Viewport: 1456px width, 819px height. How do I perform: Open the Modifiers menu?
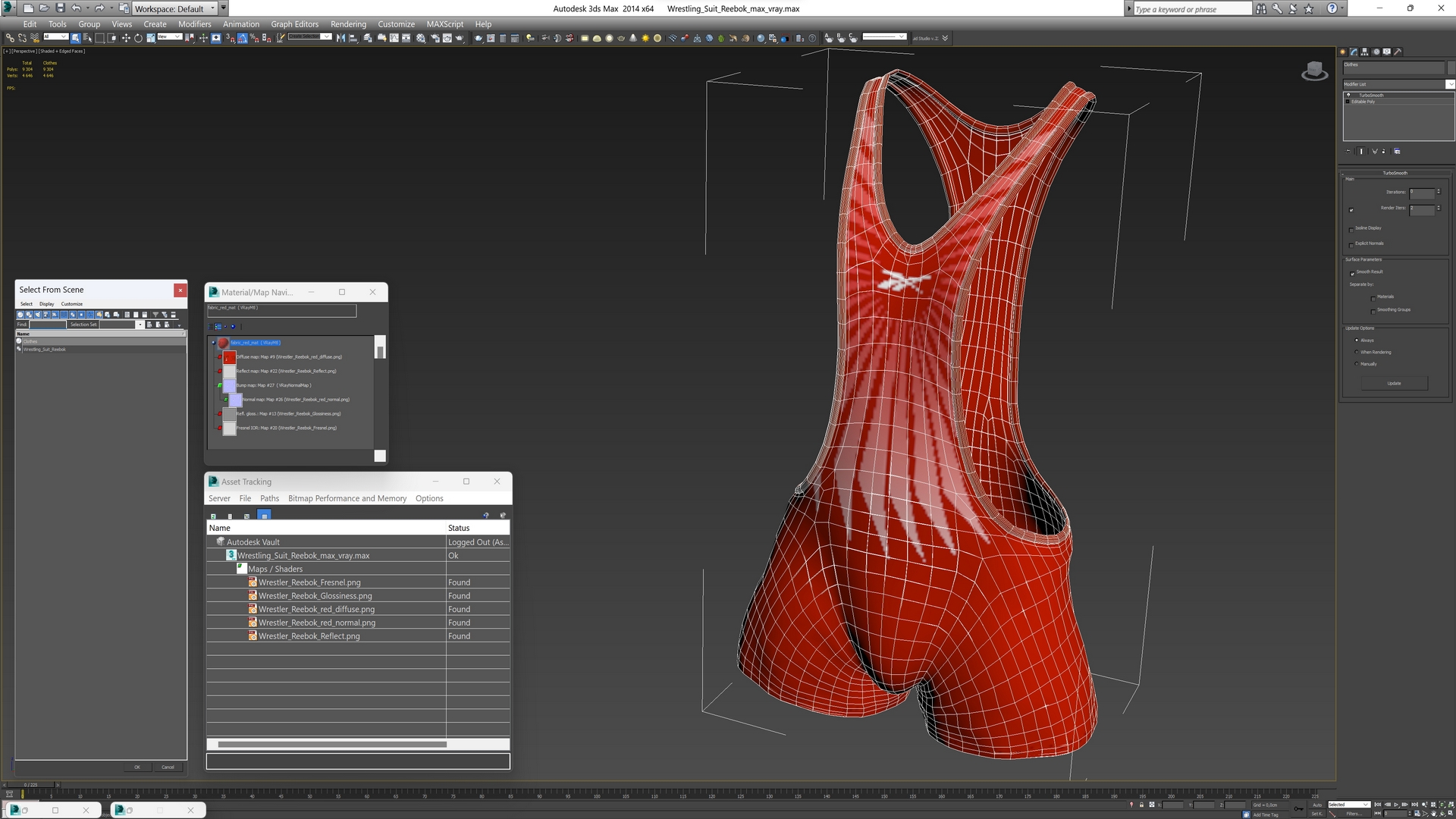[195, 24]
